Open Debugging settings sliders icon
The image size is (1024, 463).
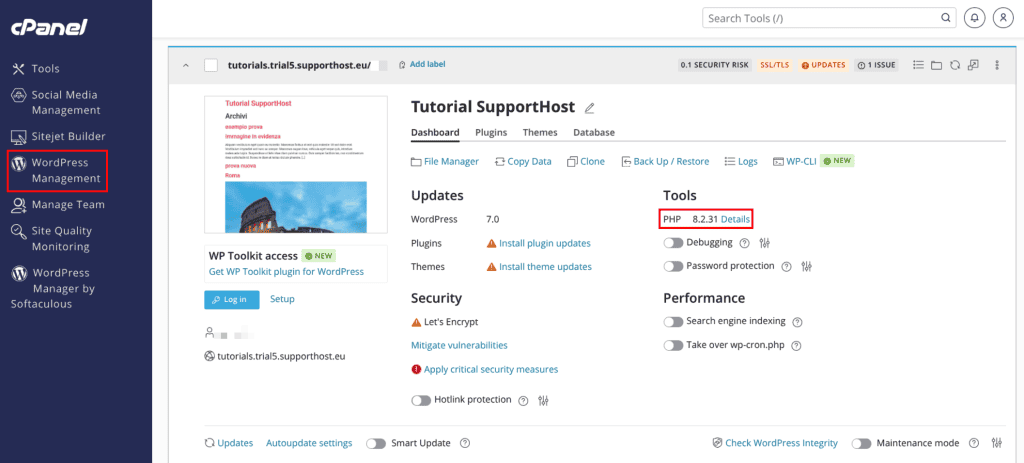tap(765, 243)
